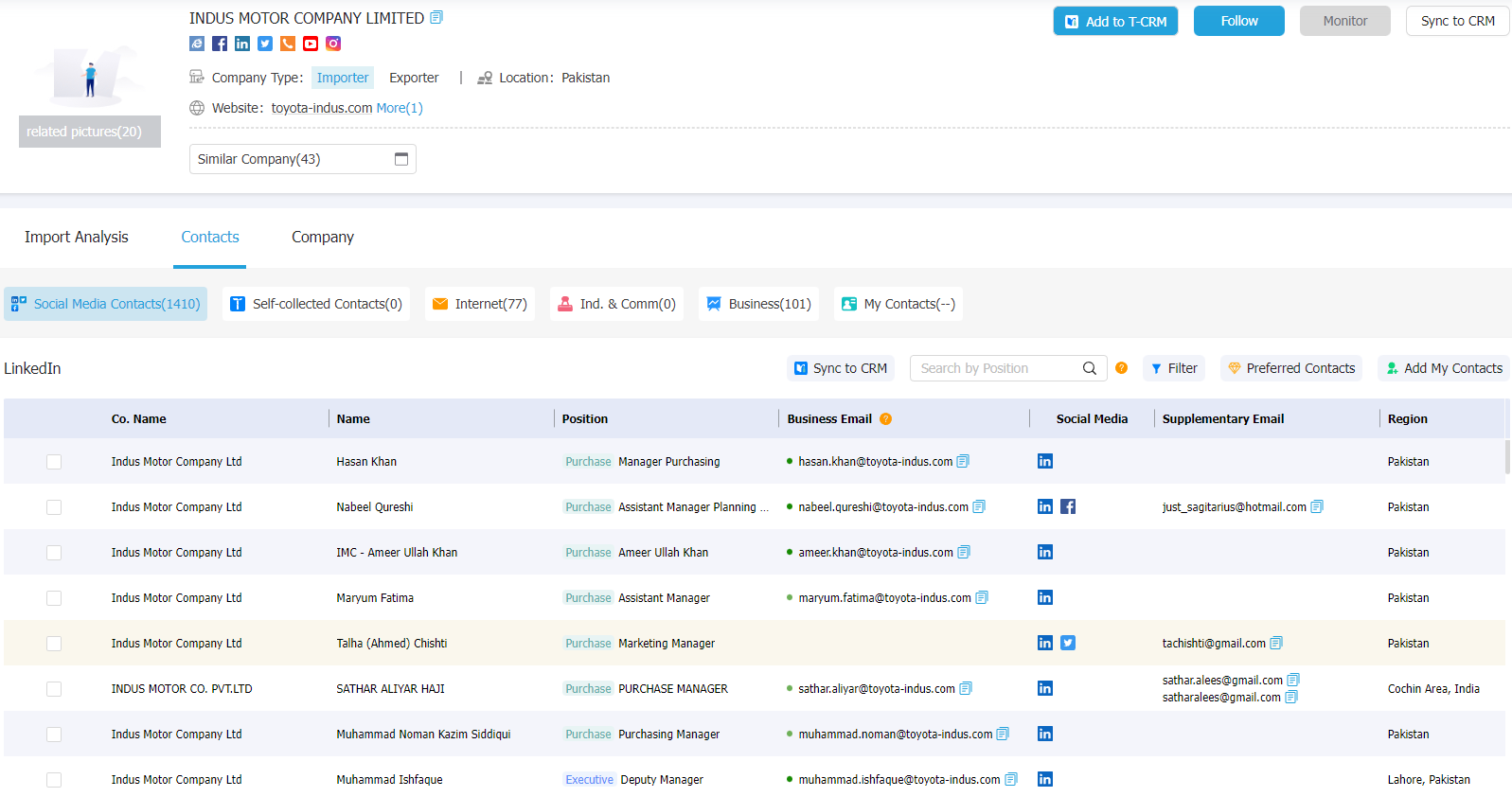
Task: Click Add My Contacts button
Action: point(1444,368)
